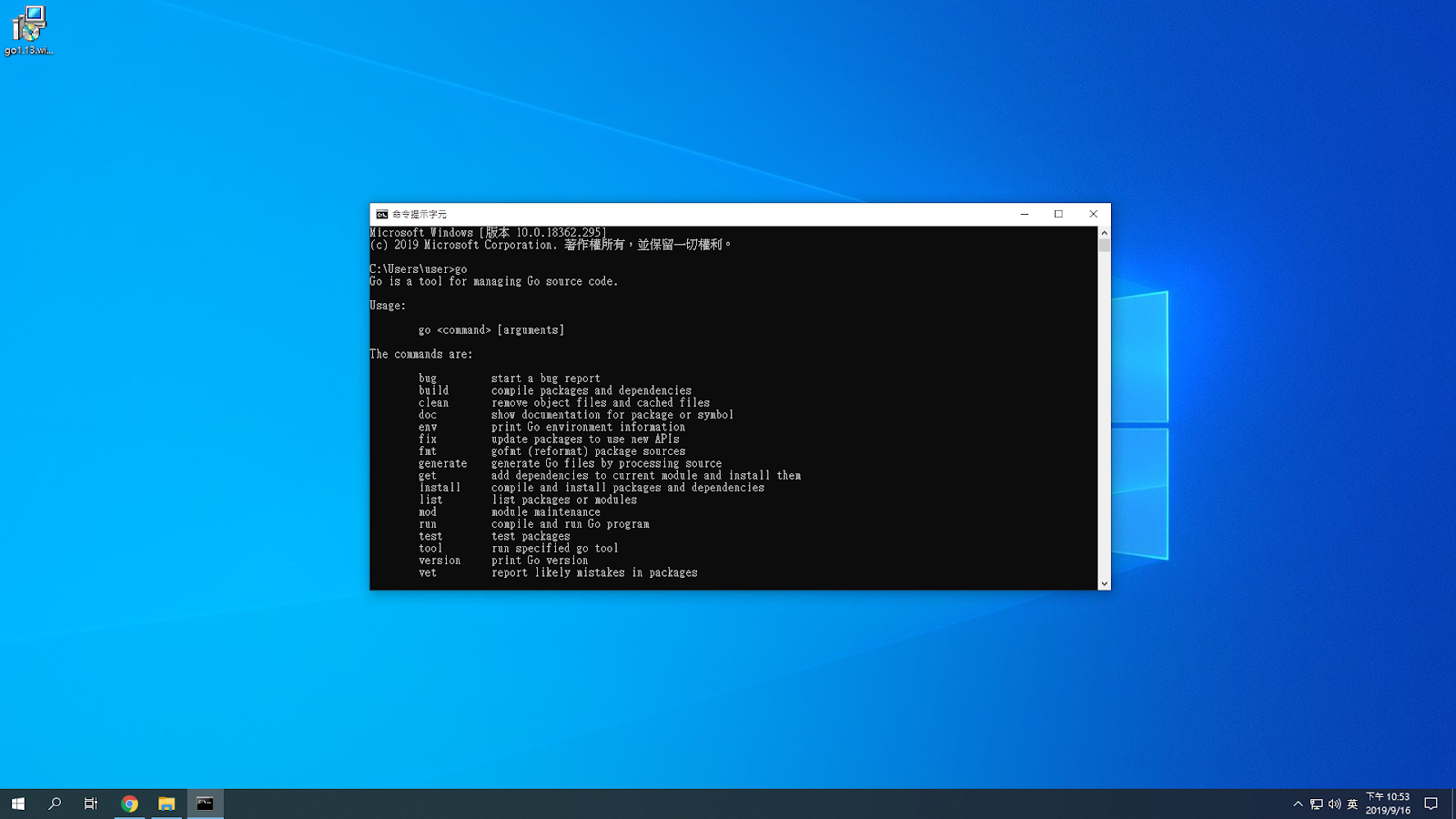
Task: Click the 'bug' command in the list
Action: point(428,379)
